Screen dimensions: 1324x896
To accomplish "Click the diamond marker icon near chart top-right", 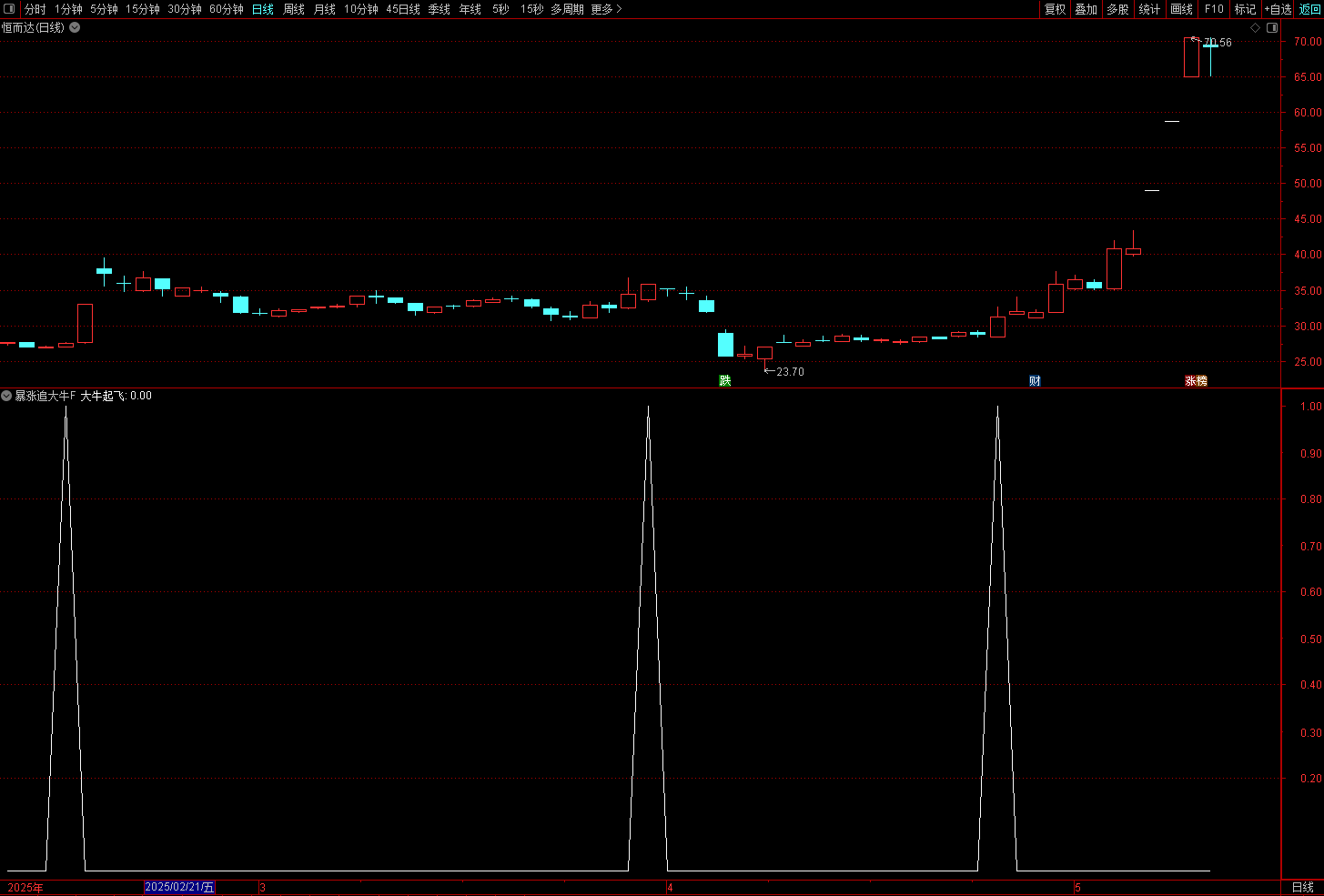I will 1256,27.
